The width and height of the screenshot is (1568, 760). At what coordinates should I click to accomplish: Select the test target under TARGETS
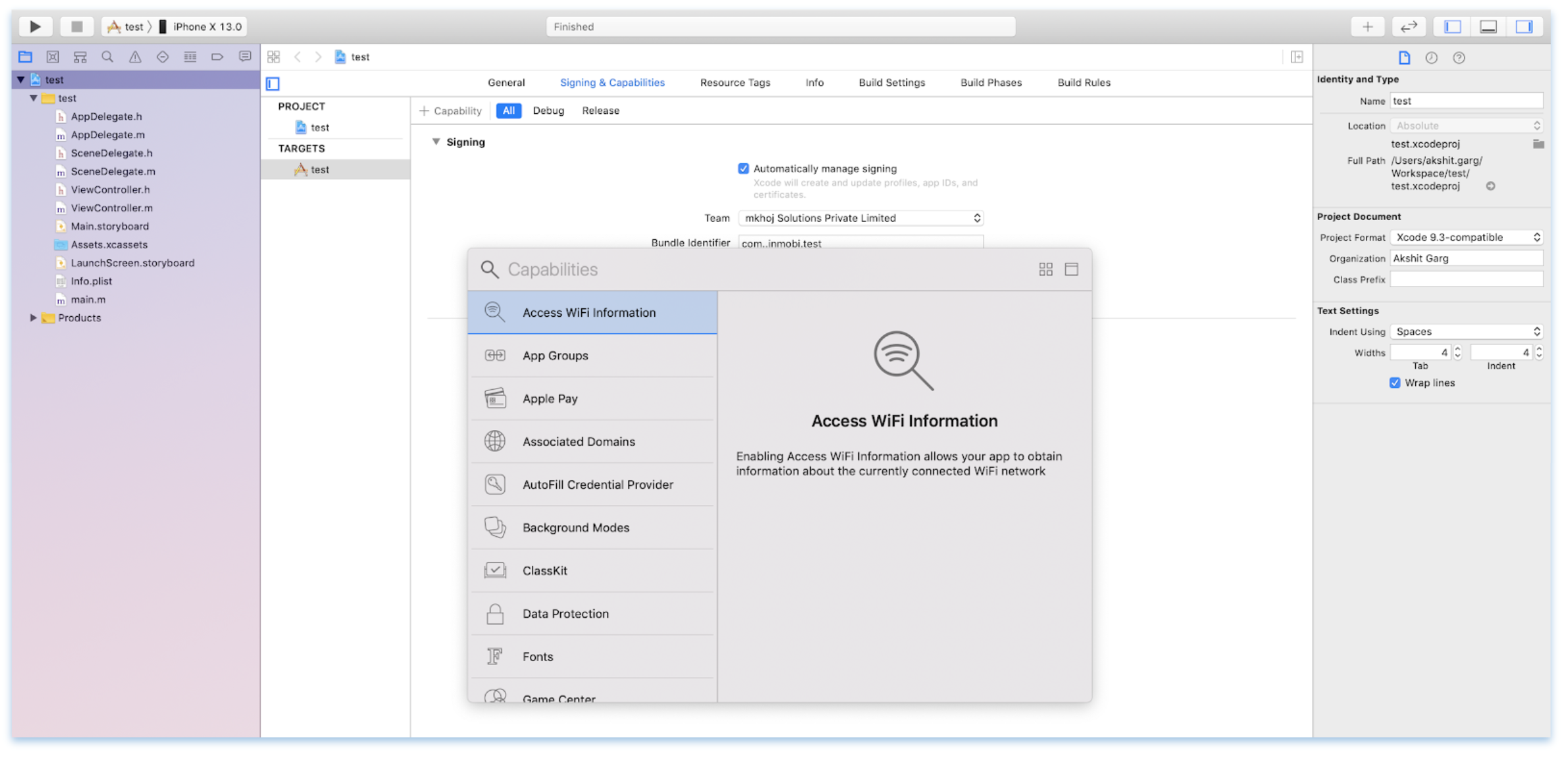(x=335, y=169)
